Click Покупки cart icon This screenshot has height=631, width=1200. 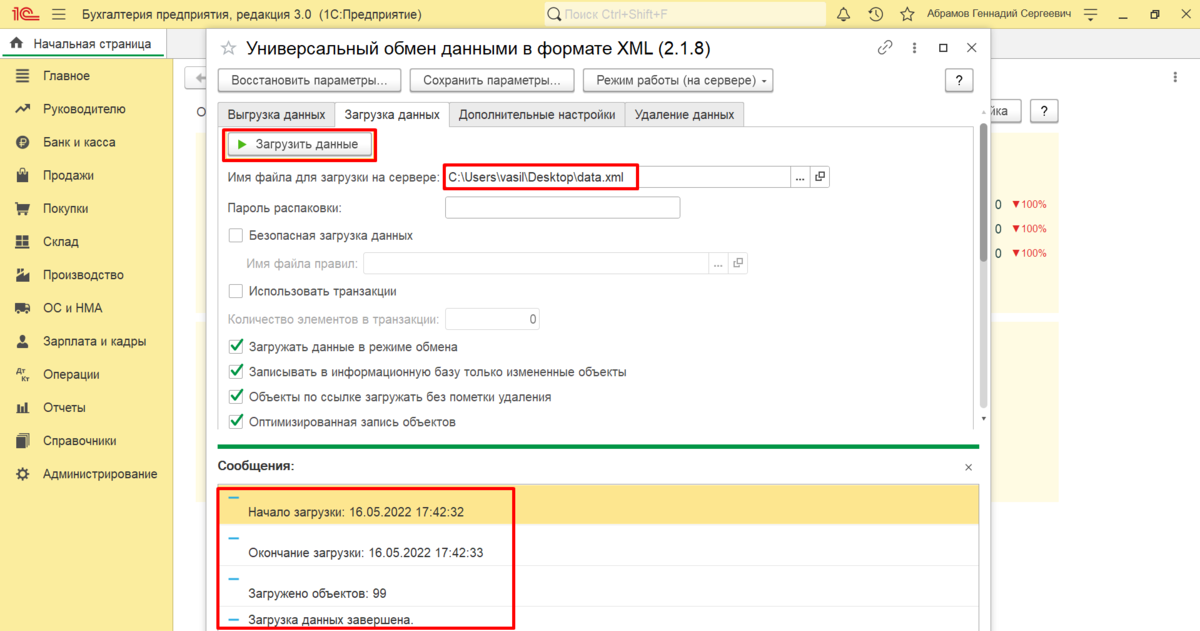coord(22,209)
